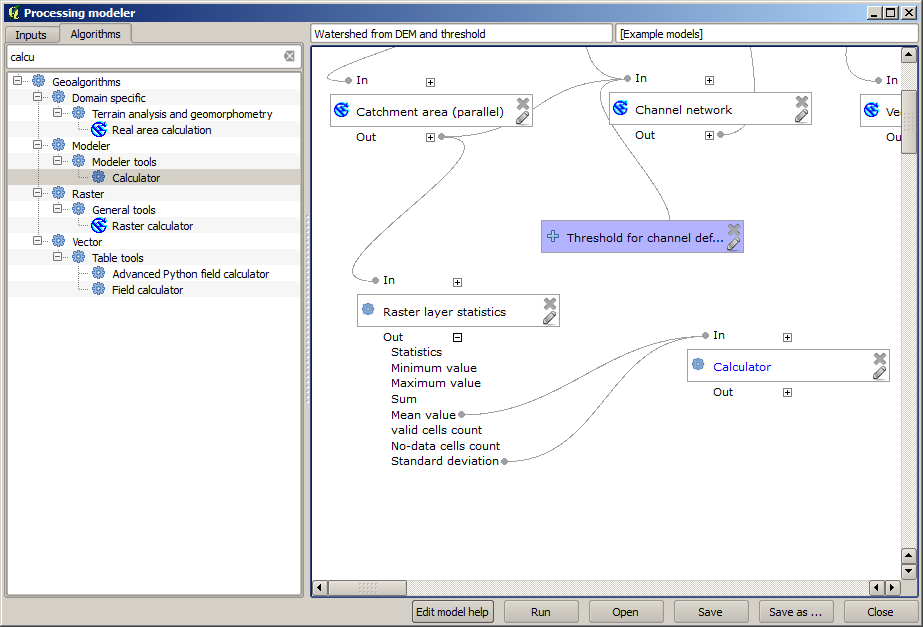Clear the algorithm search field

pos(289,56)
